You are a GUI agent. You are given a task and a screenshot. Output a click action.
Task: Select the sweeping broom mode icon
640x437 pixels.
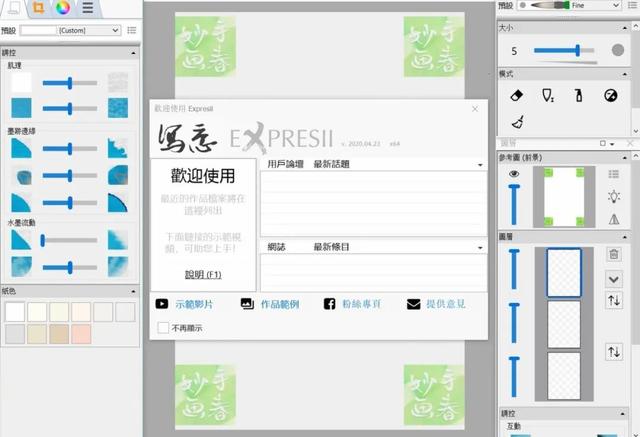518,122
